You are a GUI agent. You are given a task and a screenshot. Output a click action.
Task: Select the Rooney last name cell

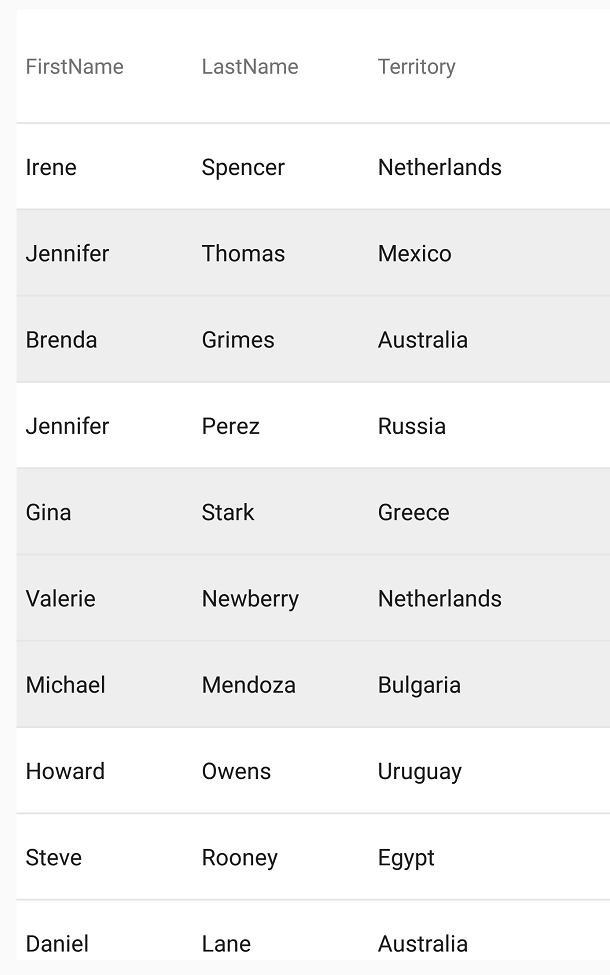coord(240,857)
